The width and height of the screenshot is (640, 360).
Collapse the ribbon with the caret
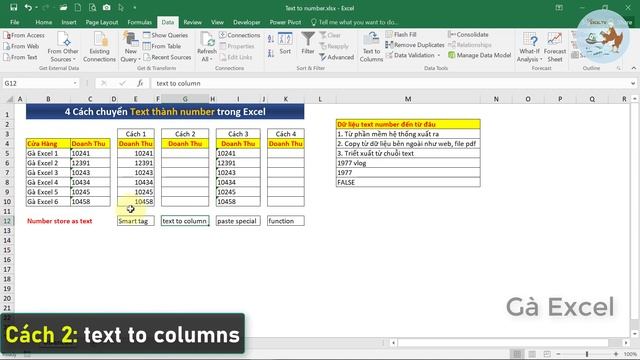(633, 68)
